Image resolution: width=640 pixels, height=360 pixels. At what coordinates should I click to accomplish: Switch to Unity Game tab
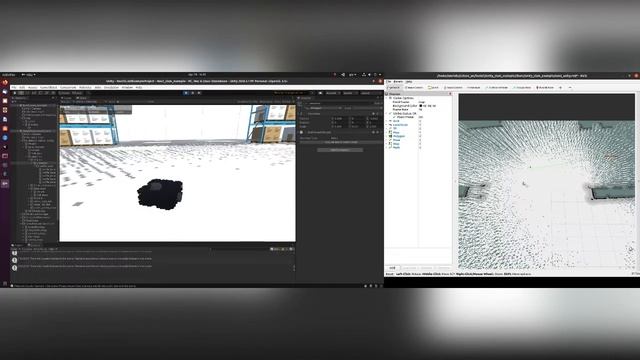[82, 98]
